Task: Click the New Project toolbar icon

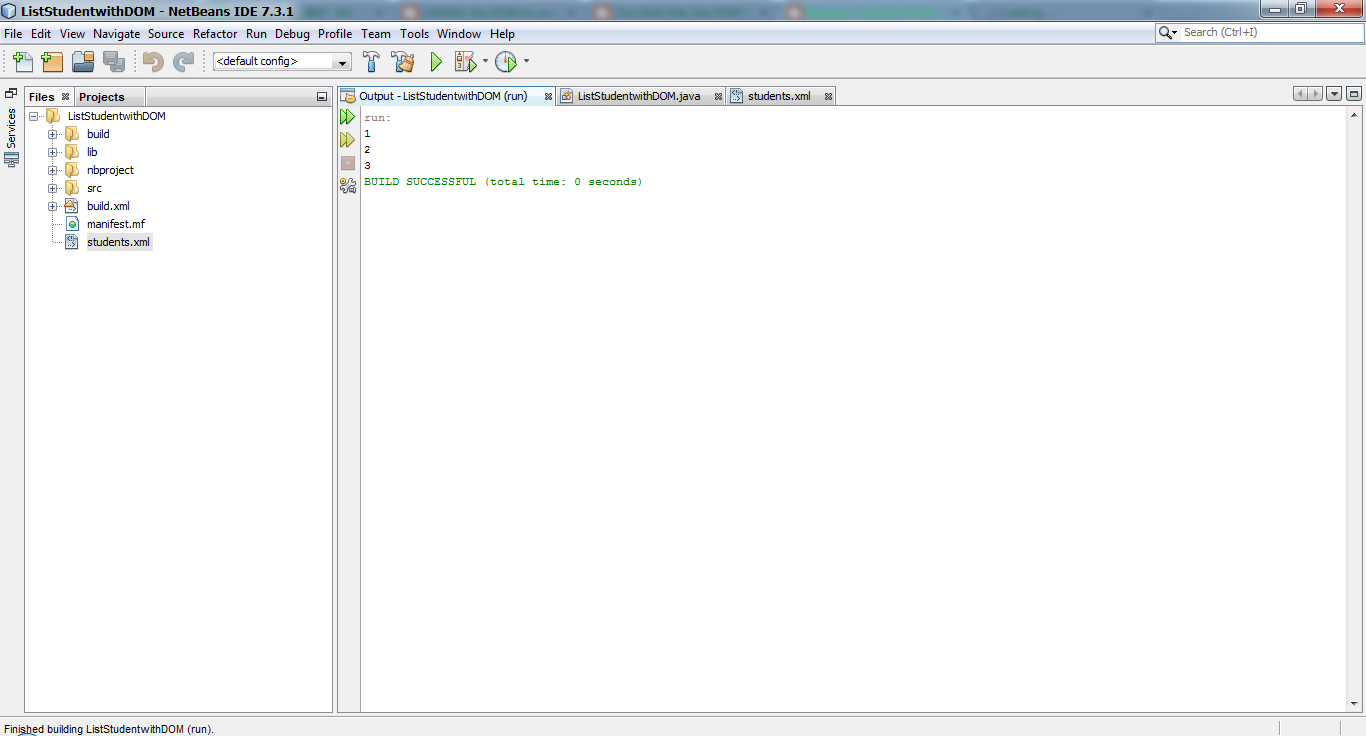Action: pos(52,62)
